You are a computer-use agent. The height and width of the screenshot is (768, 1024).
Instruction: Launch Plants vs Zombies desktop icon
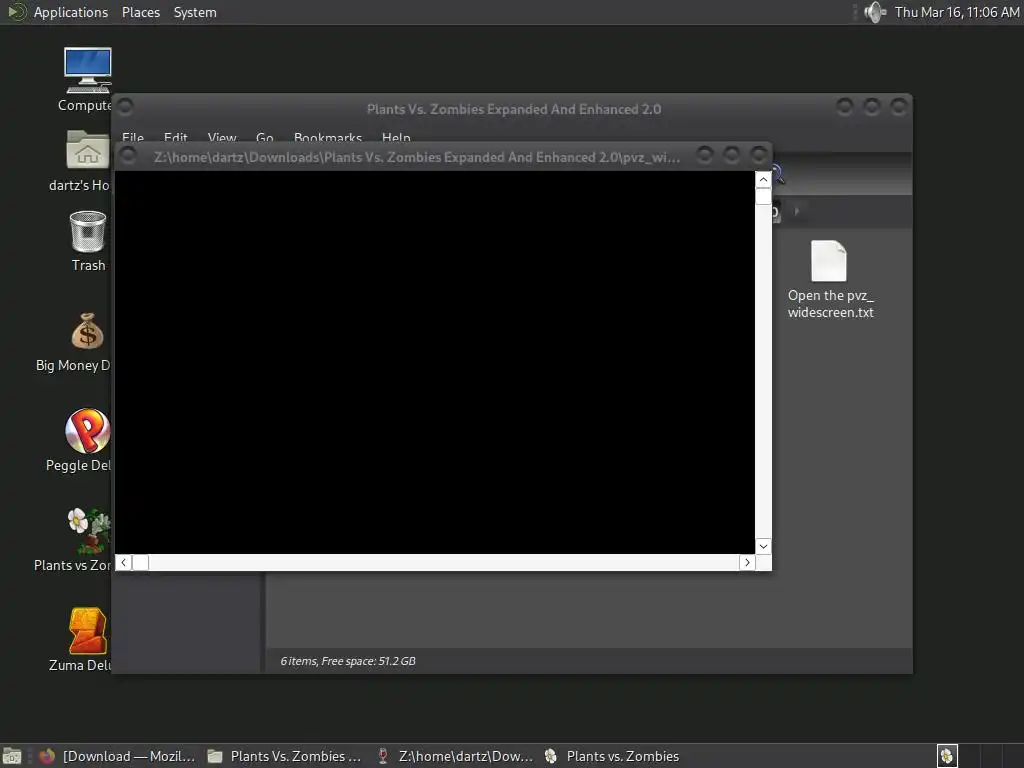click(89, 530)
